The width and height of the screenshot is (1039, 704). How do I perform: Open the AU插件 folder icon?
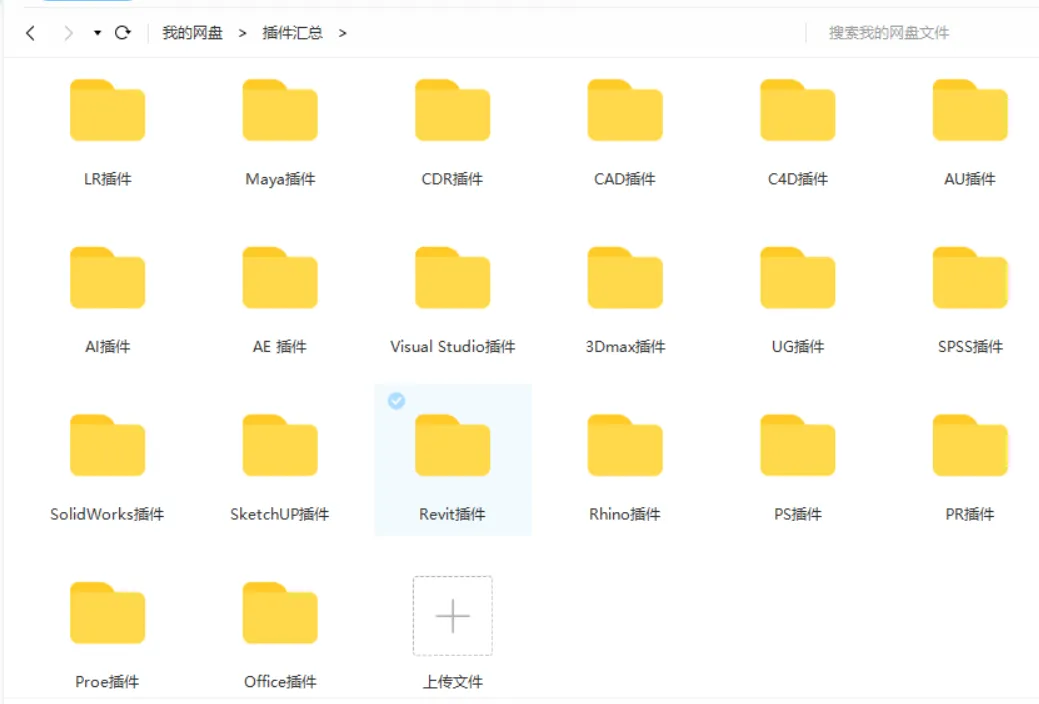click(970, 110)
